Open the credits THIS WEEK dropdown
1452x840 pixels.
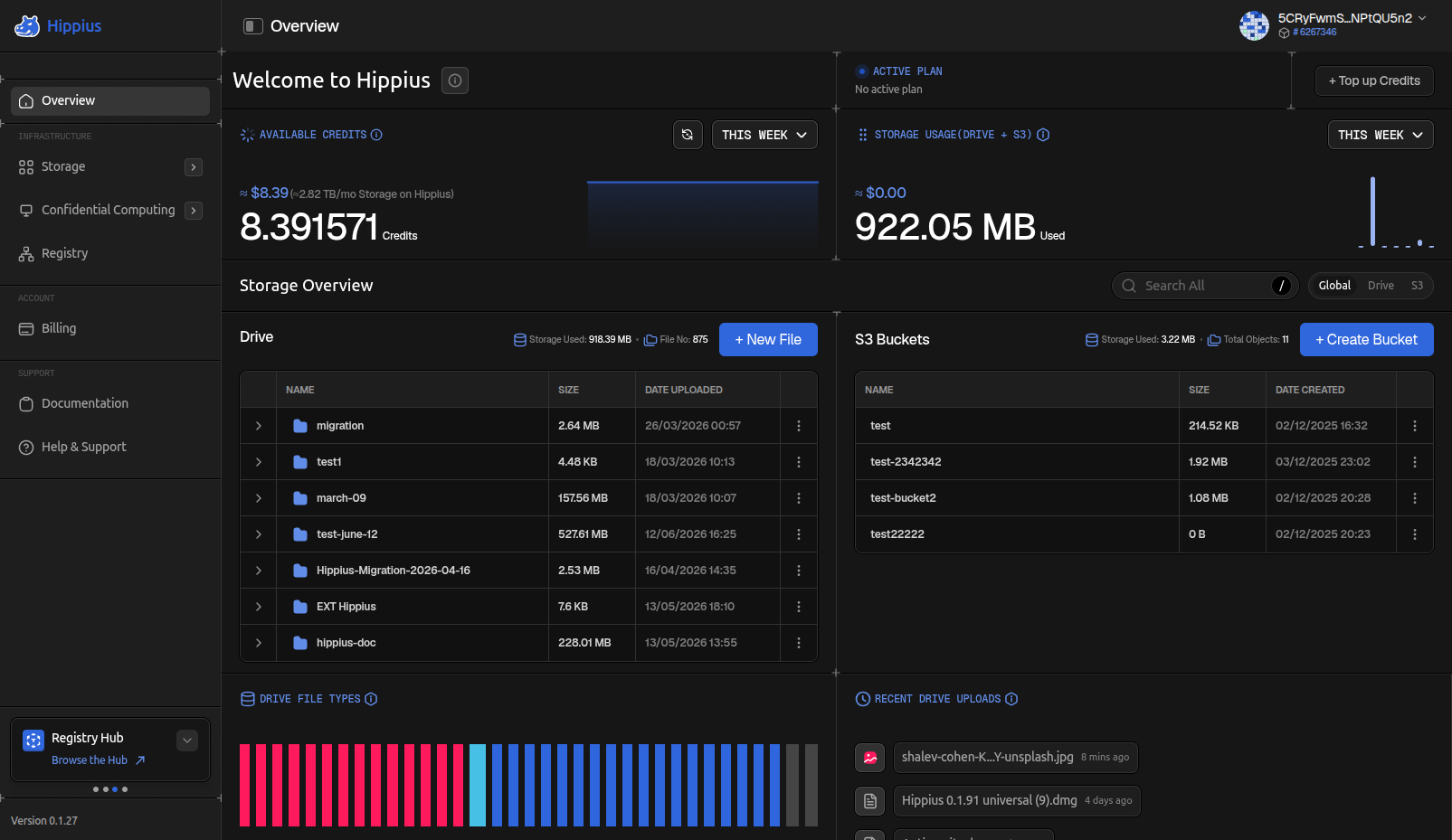pyautogui.click(x=764, y=135)
